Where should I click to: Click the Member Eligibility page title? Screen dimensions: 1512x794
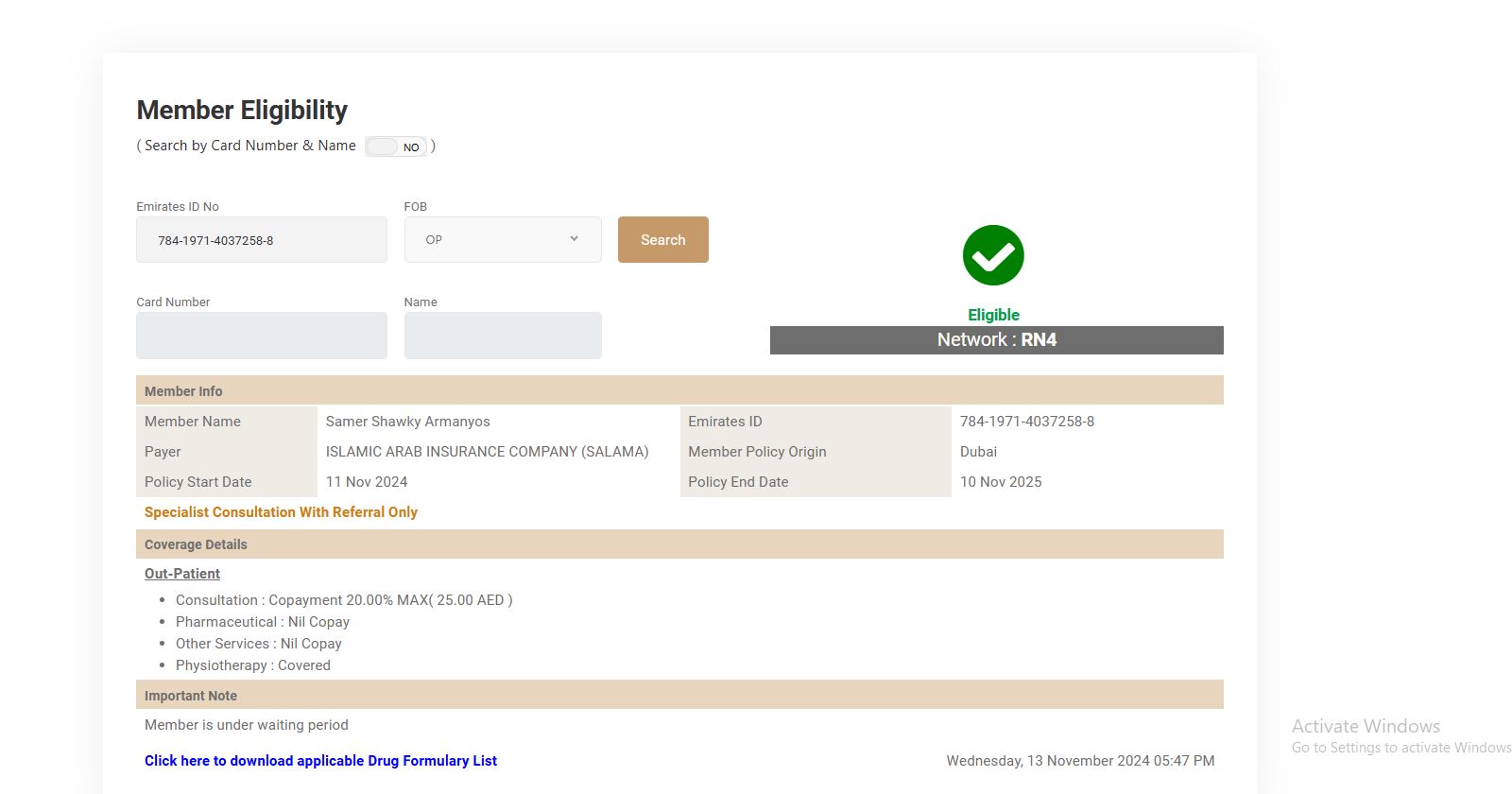242,110
